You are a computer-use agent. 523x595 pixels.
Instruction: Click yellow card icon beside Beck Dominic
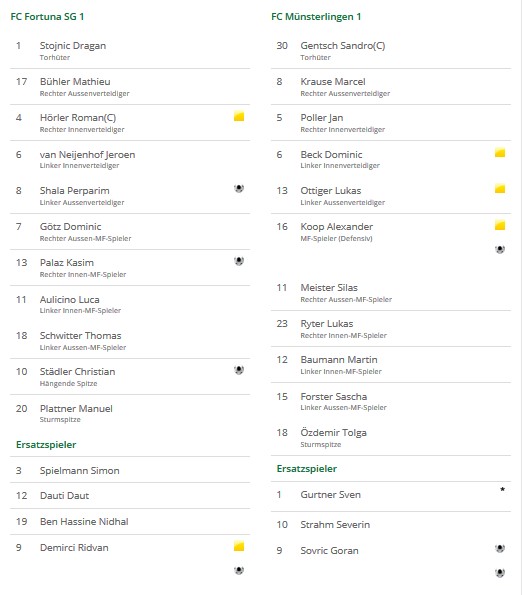[x=500, y=153]
